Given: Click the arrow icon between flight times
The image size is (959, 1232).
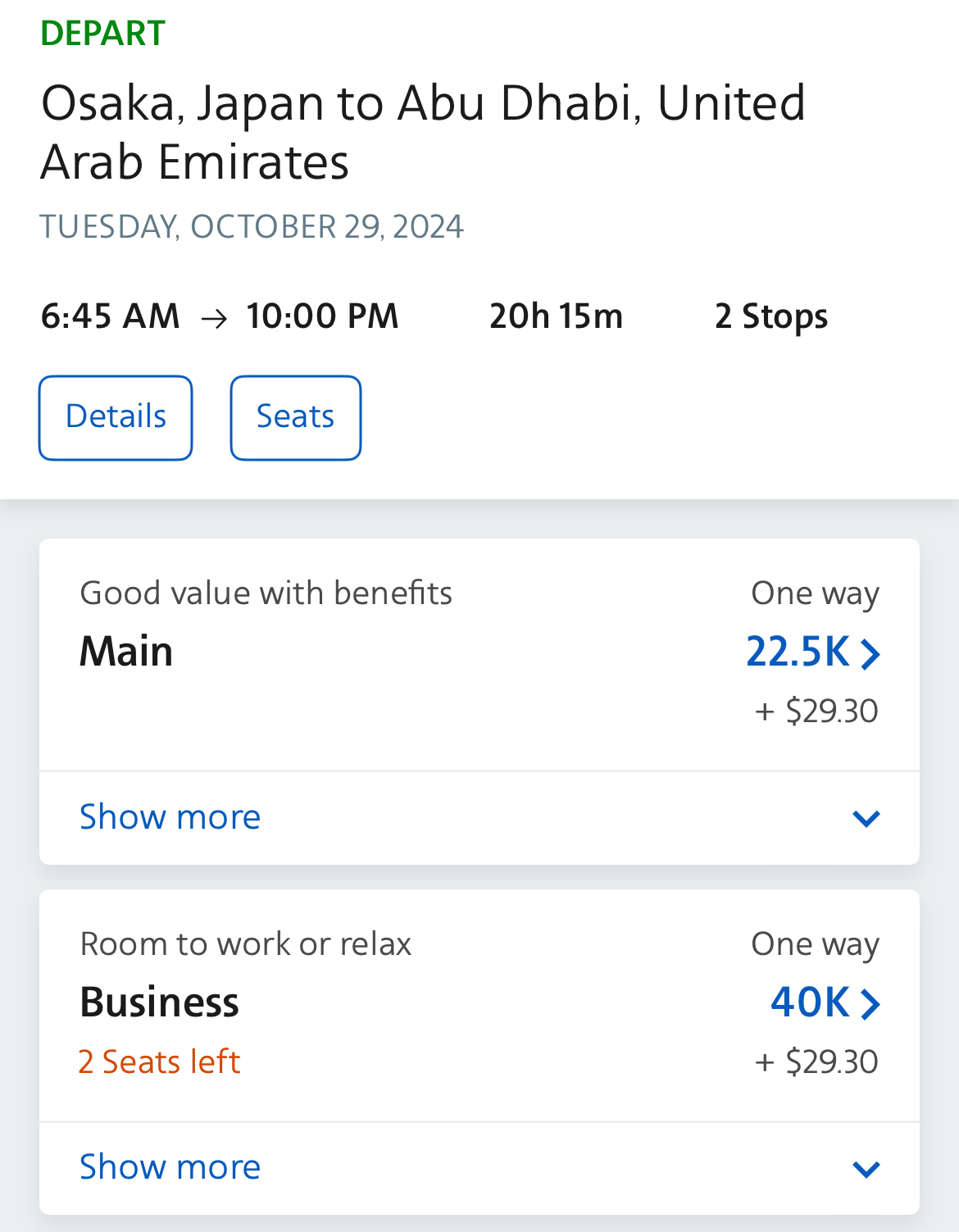Looking at the screenshot, I should coord(214,318).
